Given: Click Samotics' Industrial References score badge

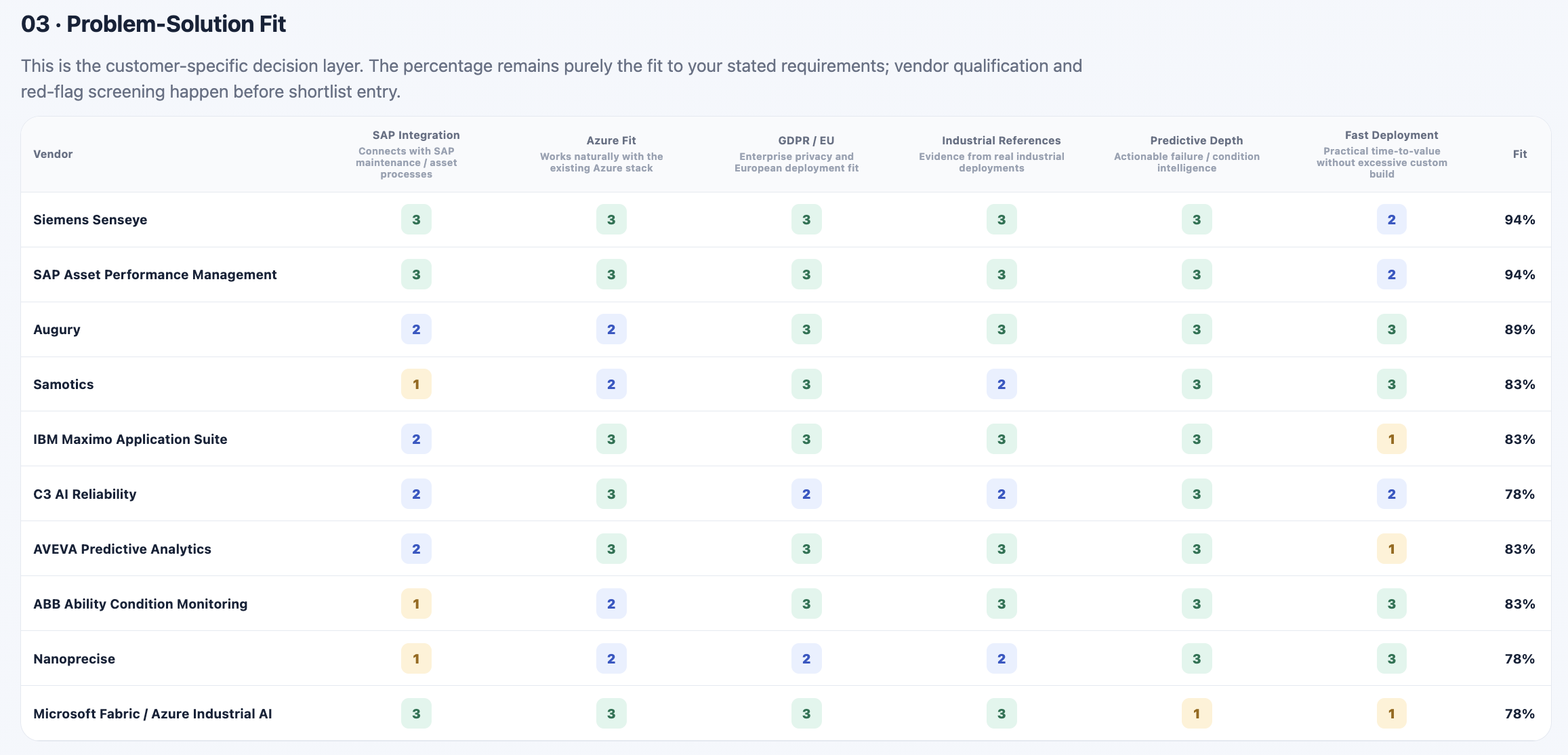Looking at the screenshot, I should [x=1002, y=384].
